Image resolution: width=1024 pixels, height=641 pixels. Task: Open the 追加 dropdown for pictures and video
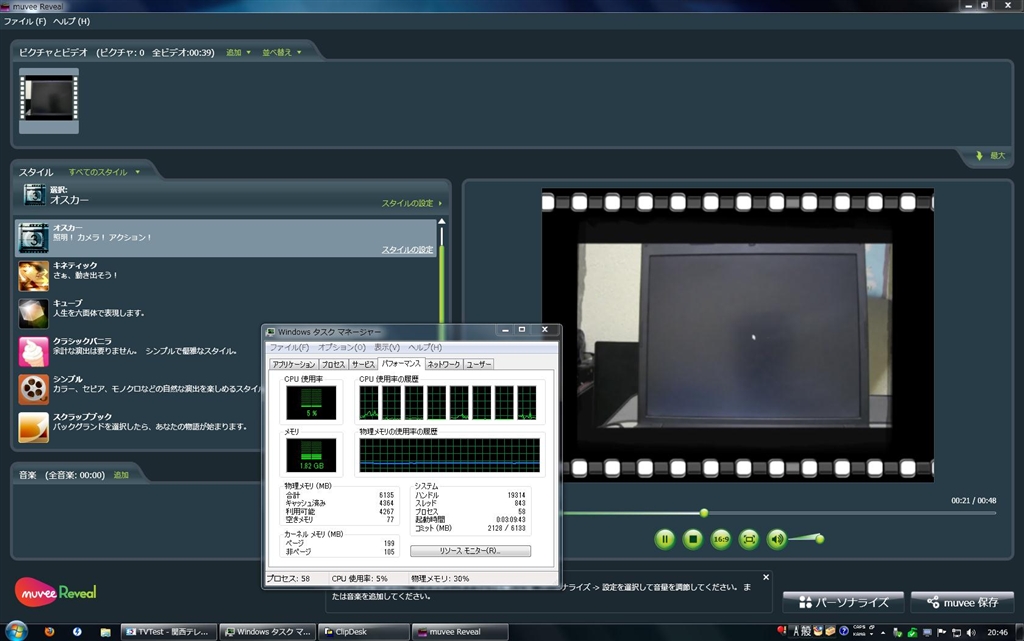click(x=238, y=52)
